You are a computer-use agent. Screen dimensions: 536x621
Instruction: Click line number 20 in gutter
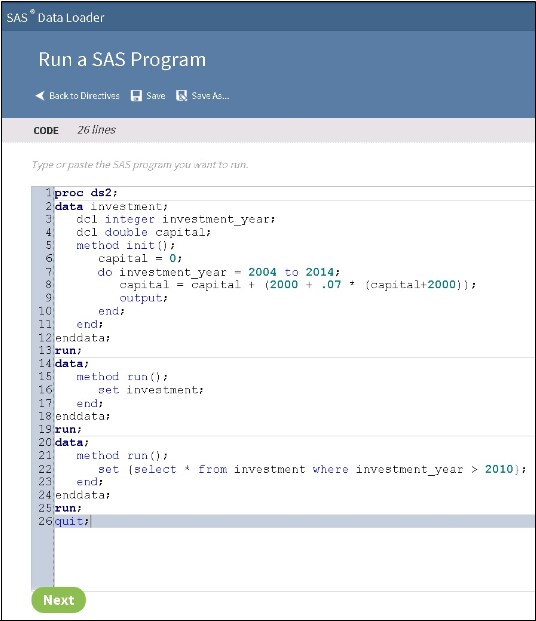click(x=45, y=442)
